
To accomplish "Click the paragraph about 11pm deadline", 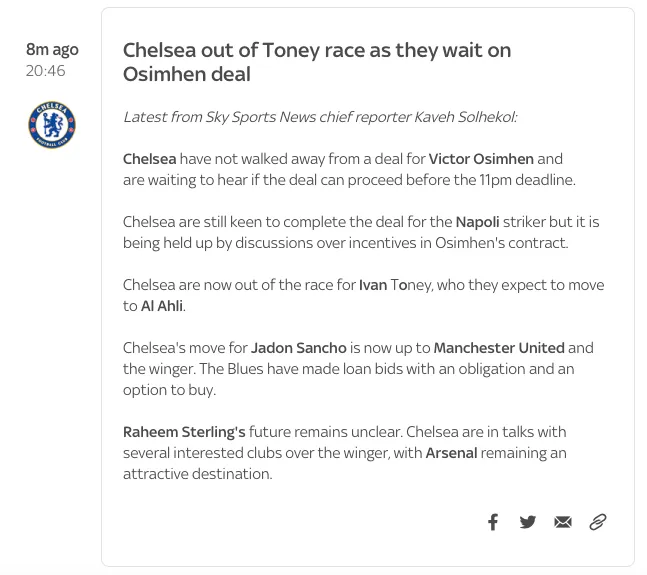I will point(349,170).
